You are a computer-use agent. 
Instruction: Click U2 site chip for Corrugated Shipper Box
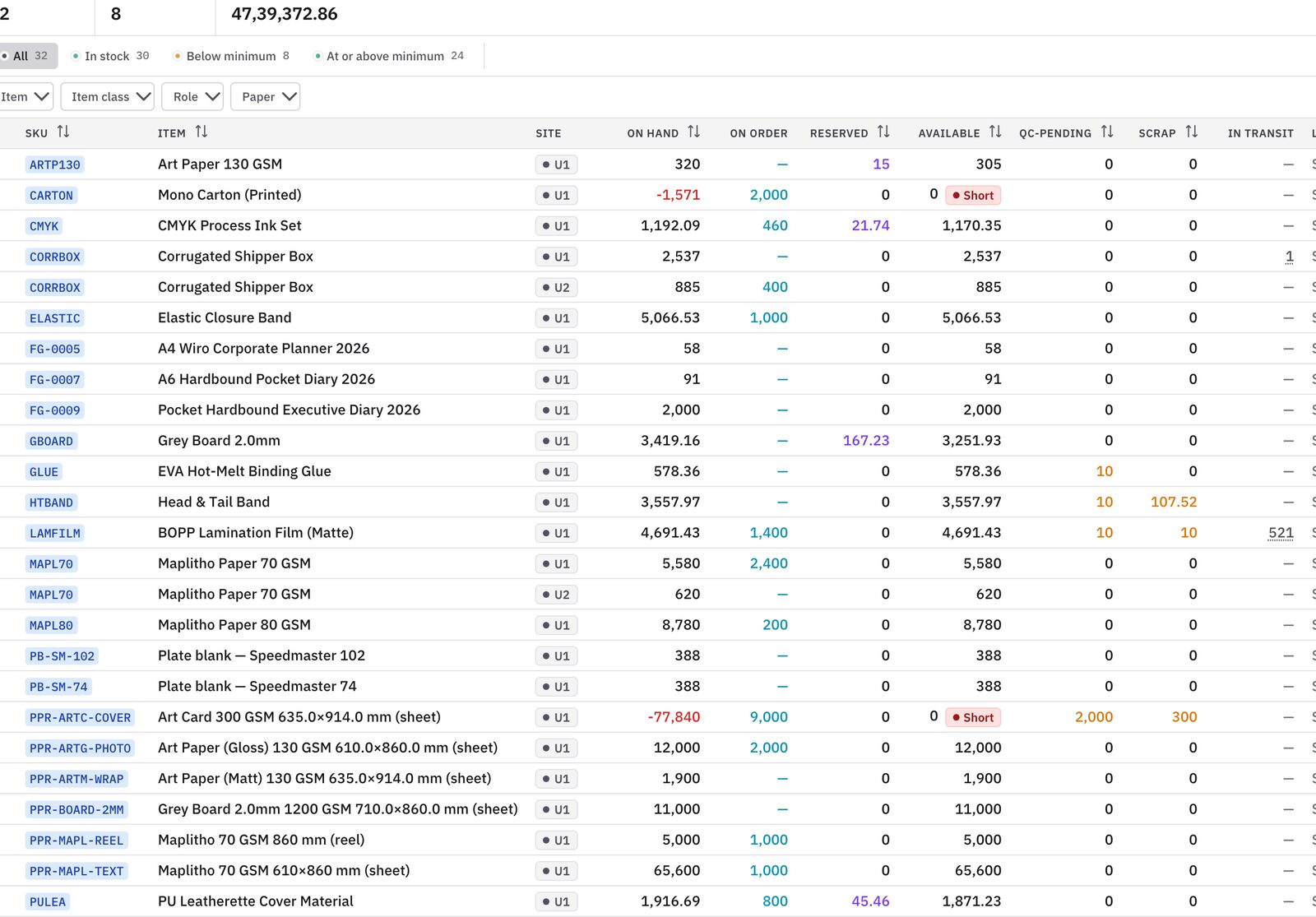click(556, 288)
